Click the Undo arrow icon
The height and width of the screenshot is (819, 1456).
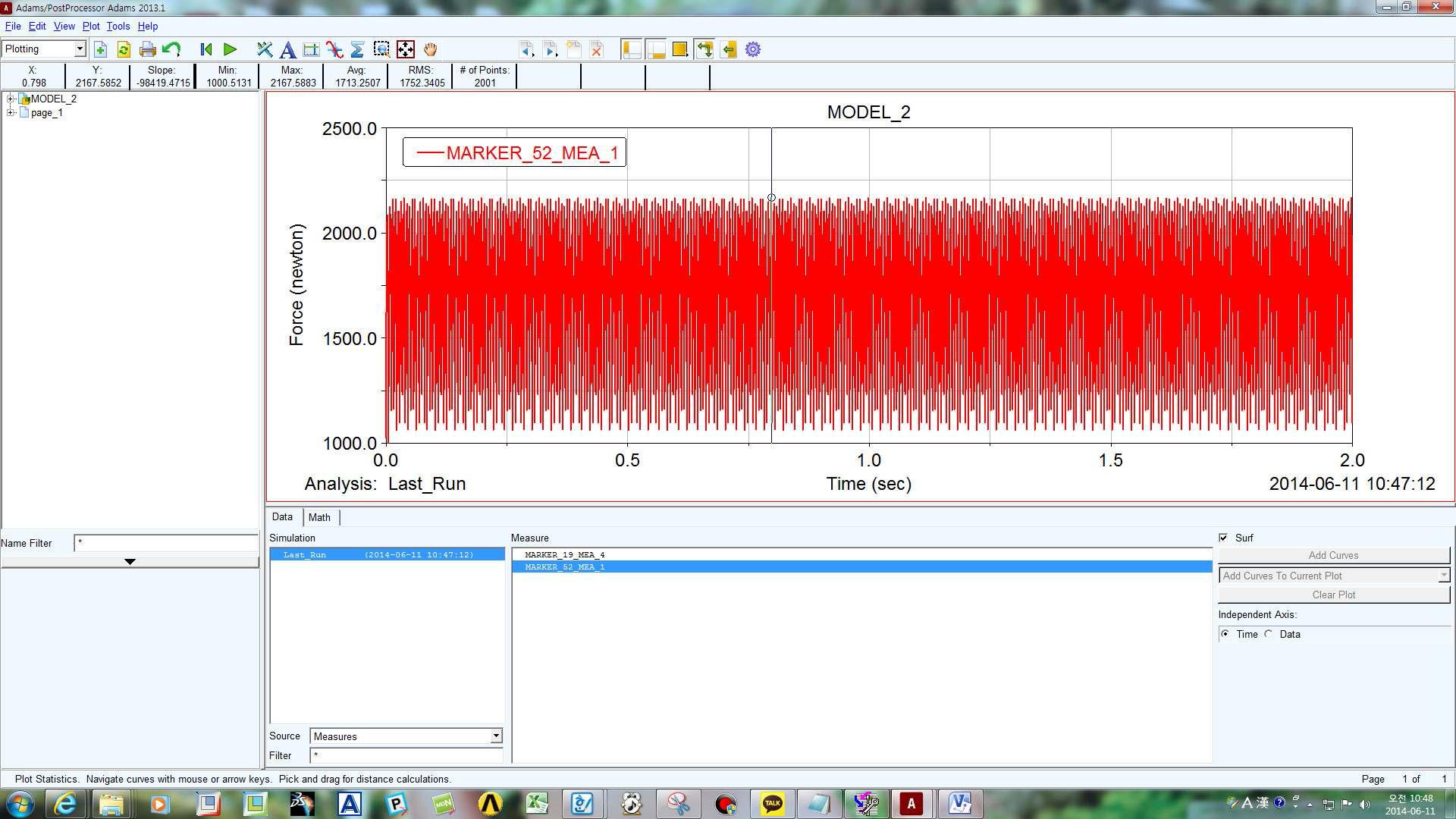coord(171,50)
